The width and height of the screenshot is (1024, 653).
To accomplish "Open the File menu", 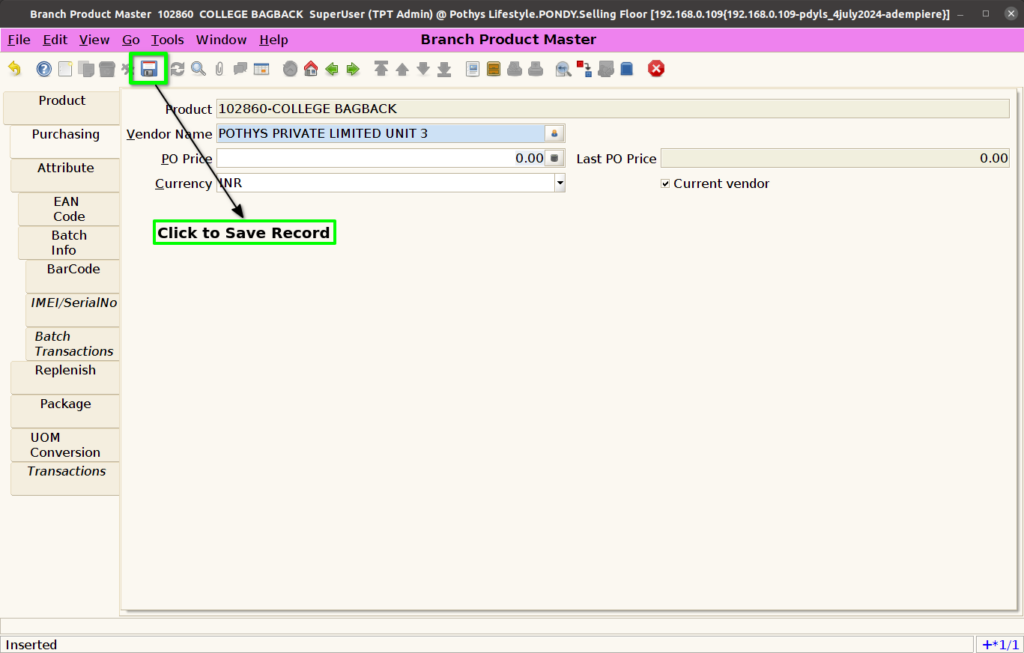I will click(x=19, y=40).
